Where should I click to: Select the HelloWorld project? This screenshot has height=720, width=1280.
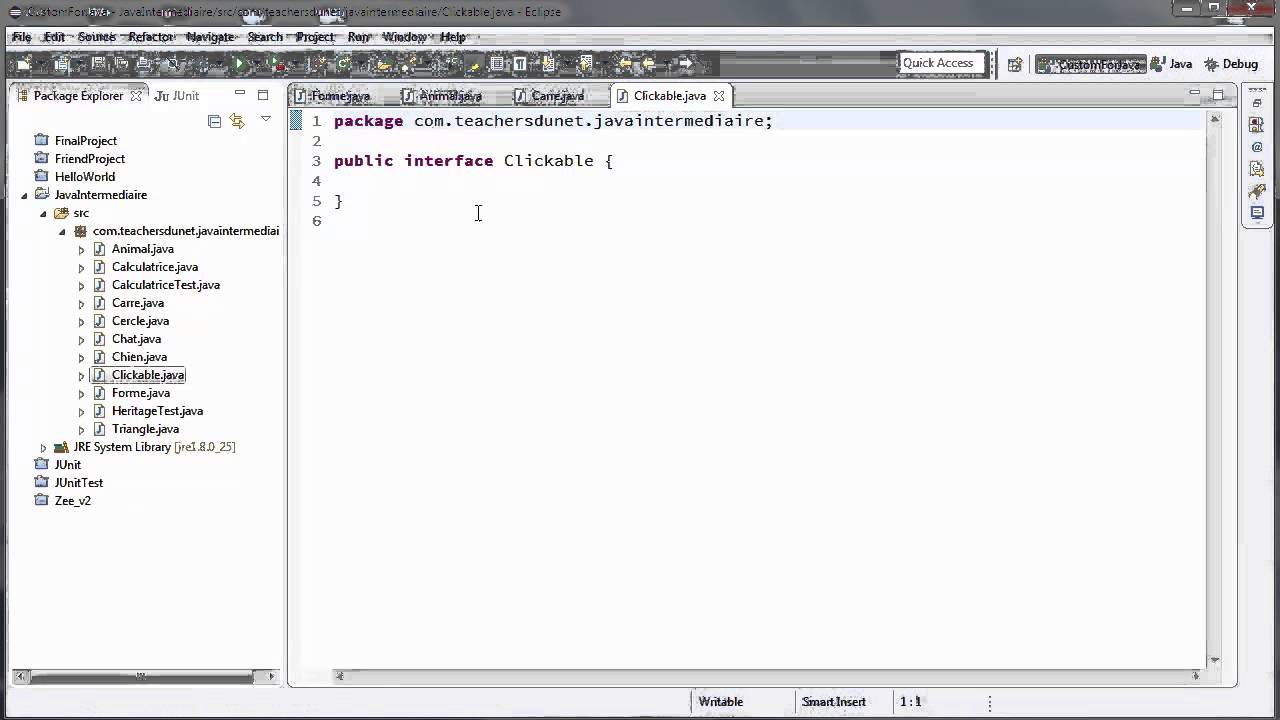85,177
